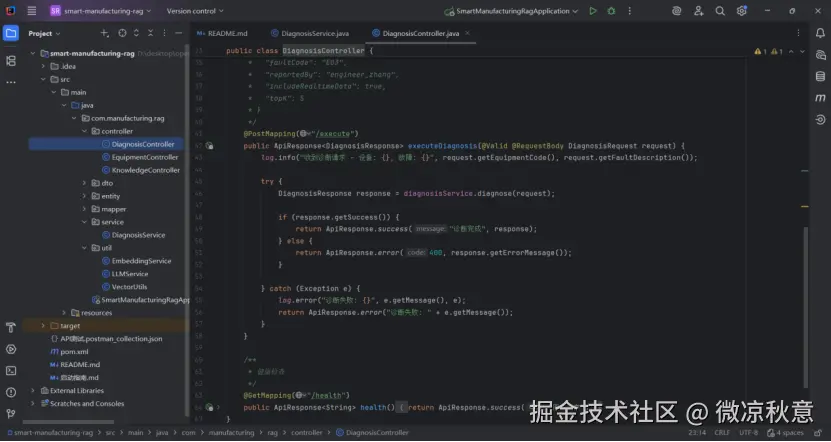
Task: Click gutter run icon beside executeDiagnosis method
Action: (x=209, y=146)
